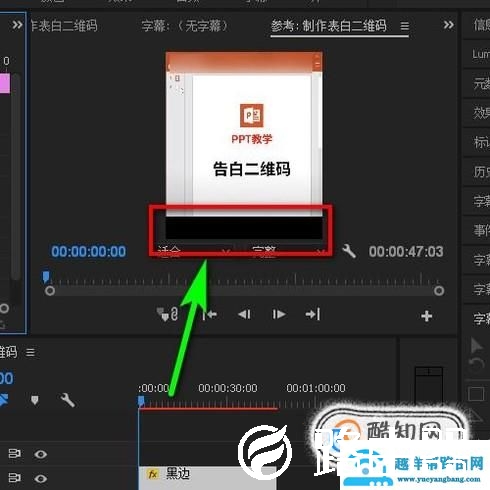Toggle the timeline snap icon

4,400
